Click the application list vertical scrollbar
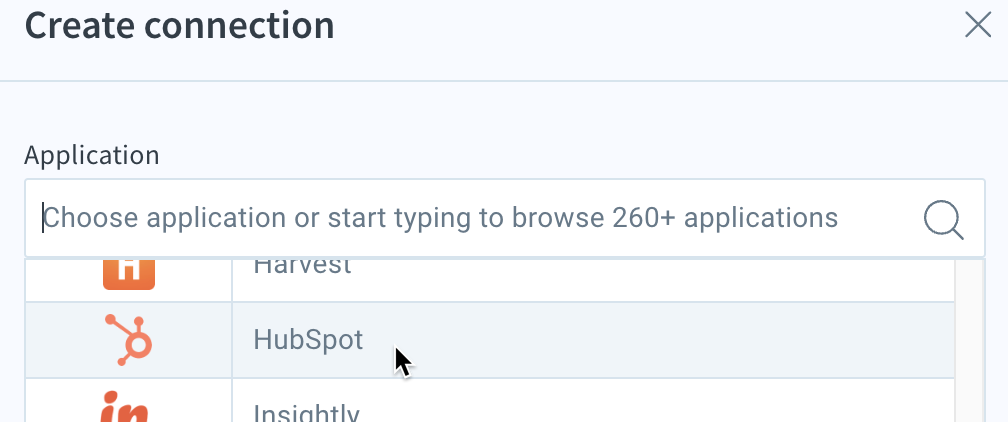Screen dimensions: 1008x422 [x=970, y=341]
